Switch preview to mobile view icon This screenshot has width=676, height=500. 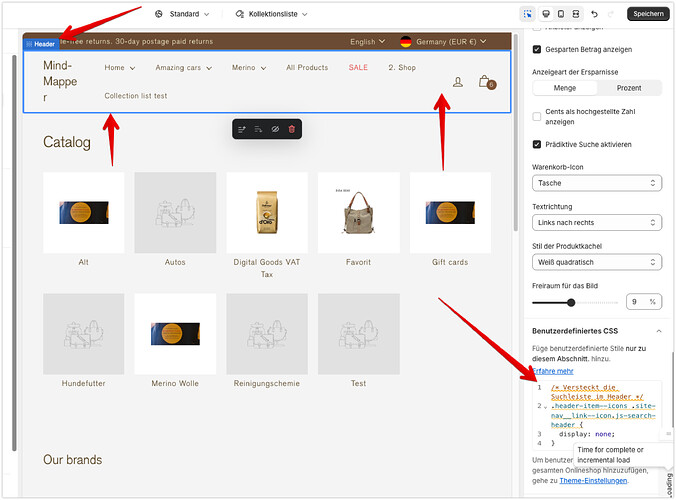(x=561, y=14)
